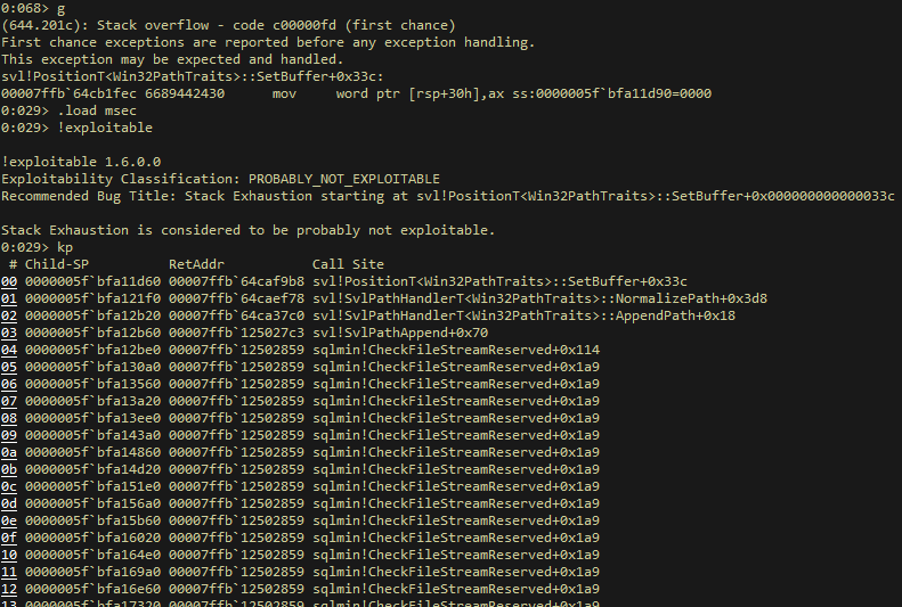Open stack frame 01 link
The height and width of the screenshot is (608, 902).
9,299
